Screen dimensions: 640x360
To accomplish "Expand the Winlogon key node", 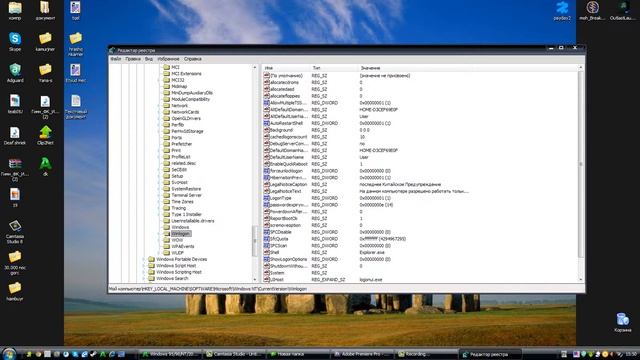I will [159, 233].
